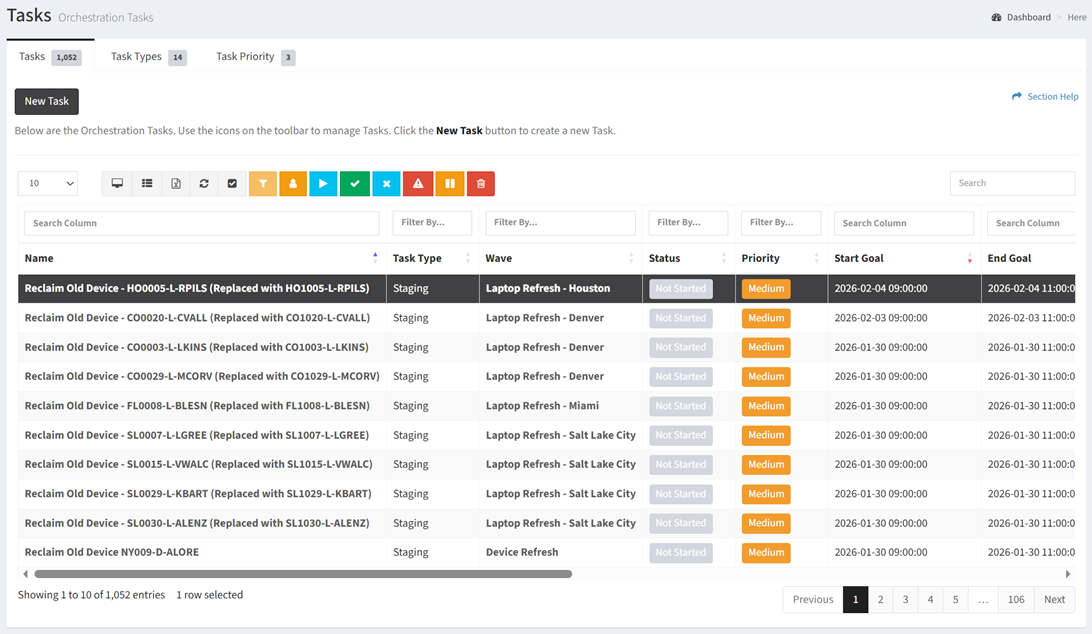1092x634 pixels.
Task: Click the orange filter funnel button
Action: tap(263, 184)
